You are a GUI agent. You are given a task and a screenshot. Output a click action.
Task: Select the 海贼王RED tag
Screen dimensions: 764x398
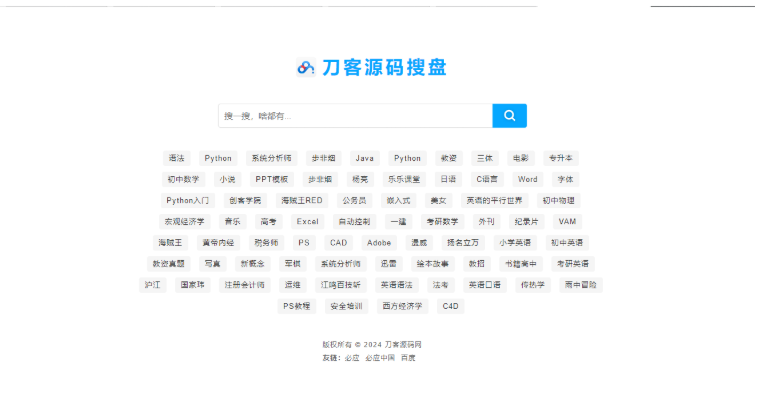click(x=302, y=201)
